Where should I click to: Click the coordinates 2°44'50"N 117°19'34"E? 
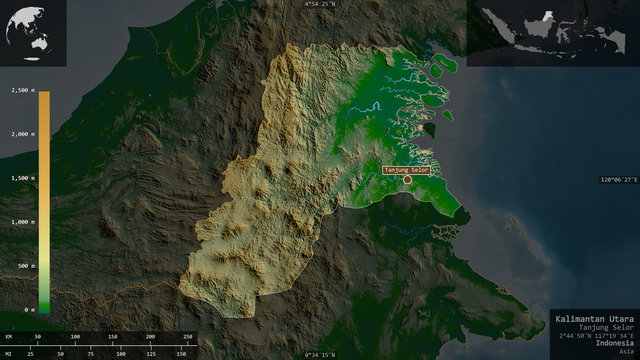pyautogui.click(x=596, y=336)
